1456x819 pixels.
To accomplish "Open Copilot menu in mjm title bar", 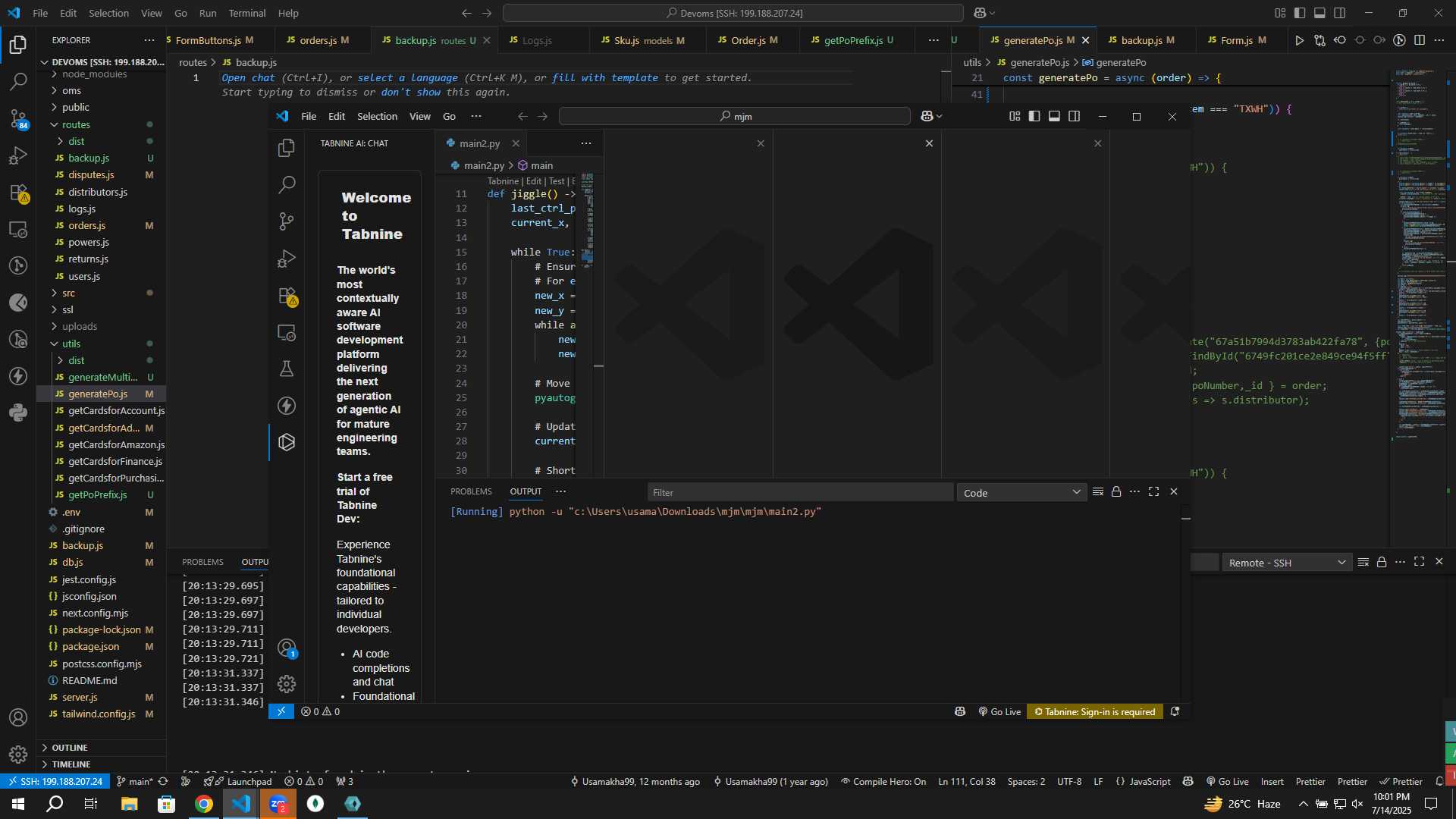I will 931,116.
